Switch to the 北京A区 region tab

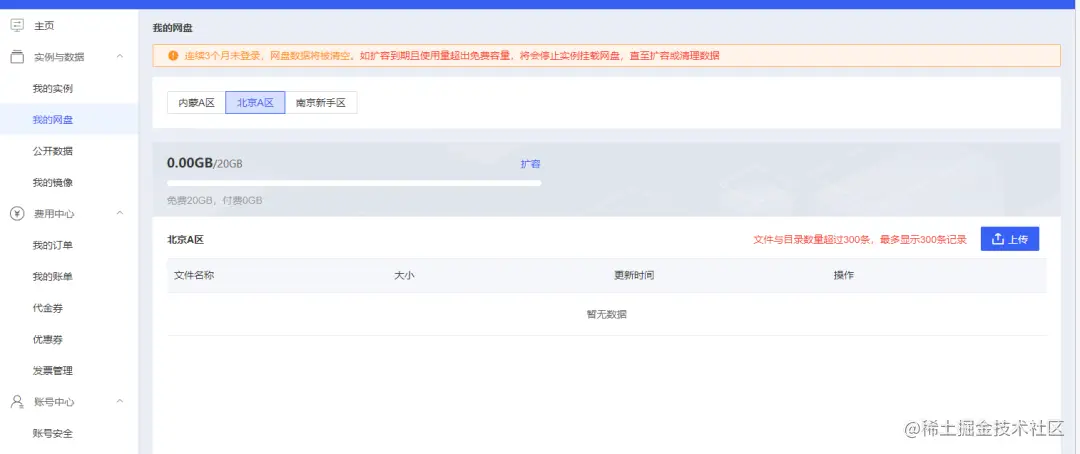(x=256, y=103)
